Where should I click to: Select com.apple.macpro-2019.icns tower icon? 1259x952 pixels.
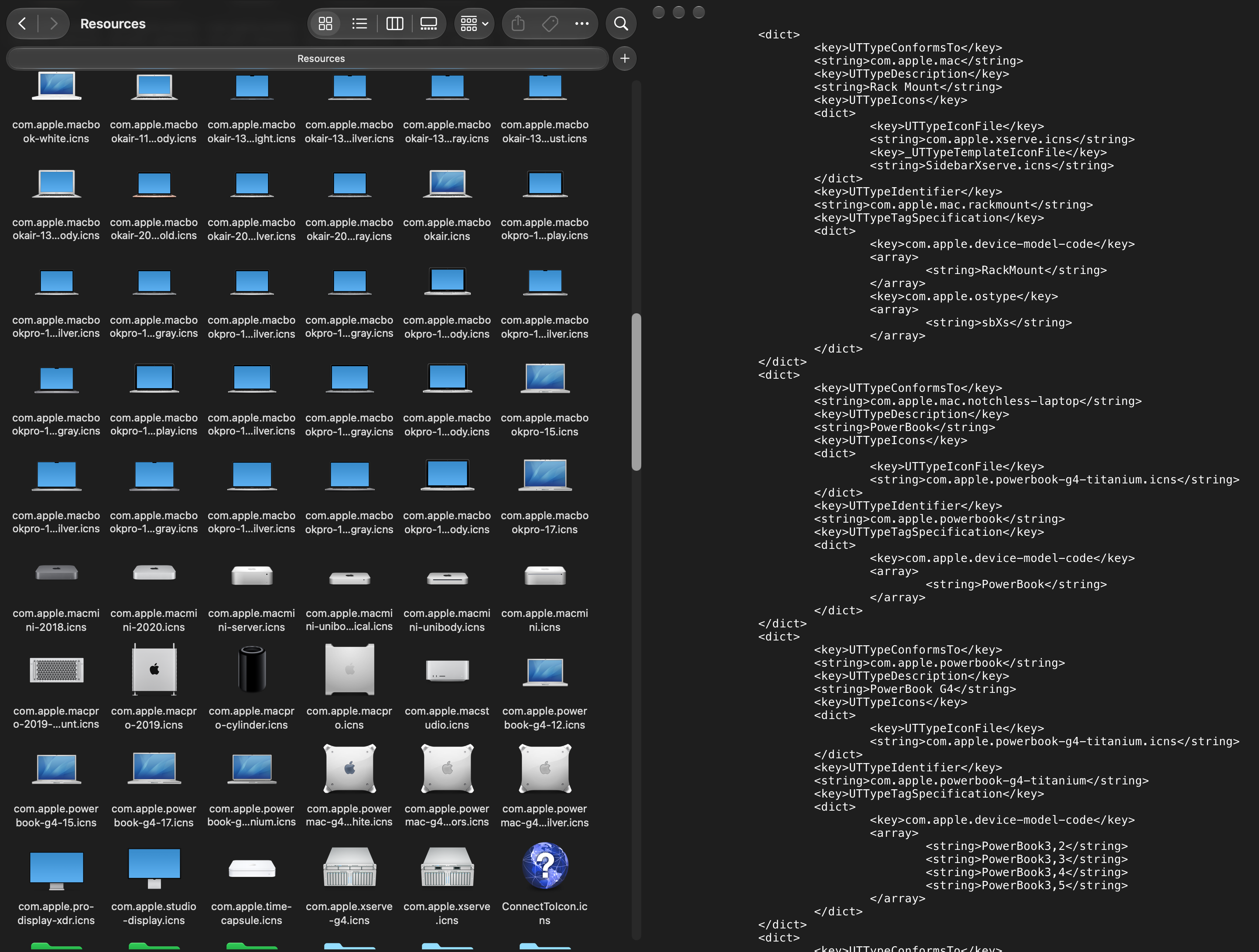[x=154, y=670]
